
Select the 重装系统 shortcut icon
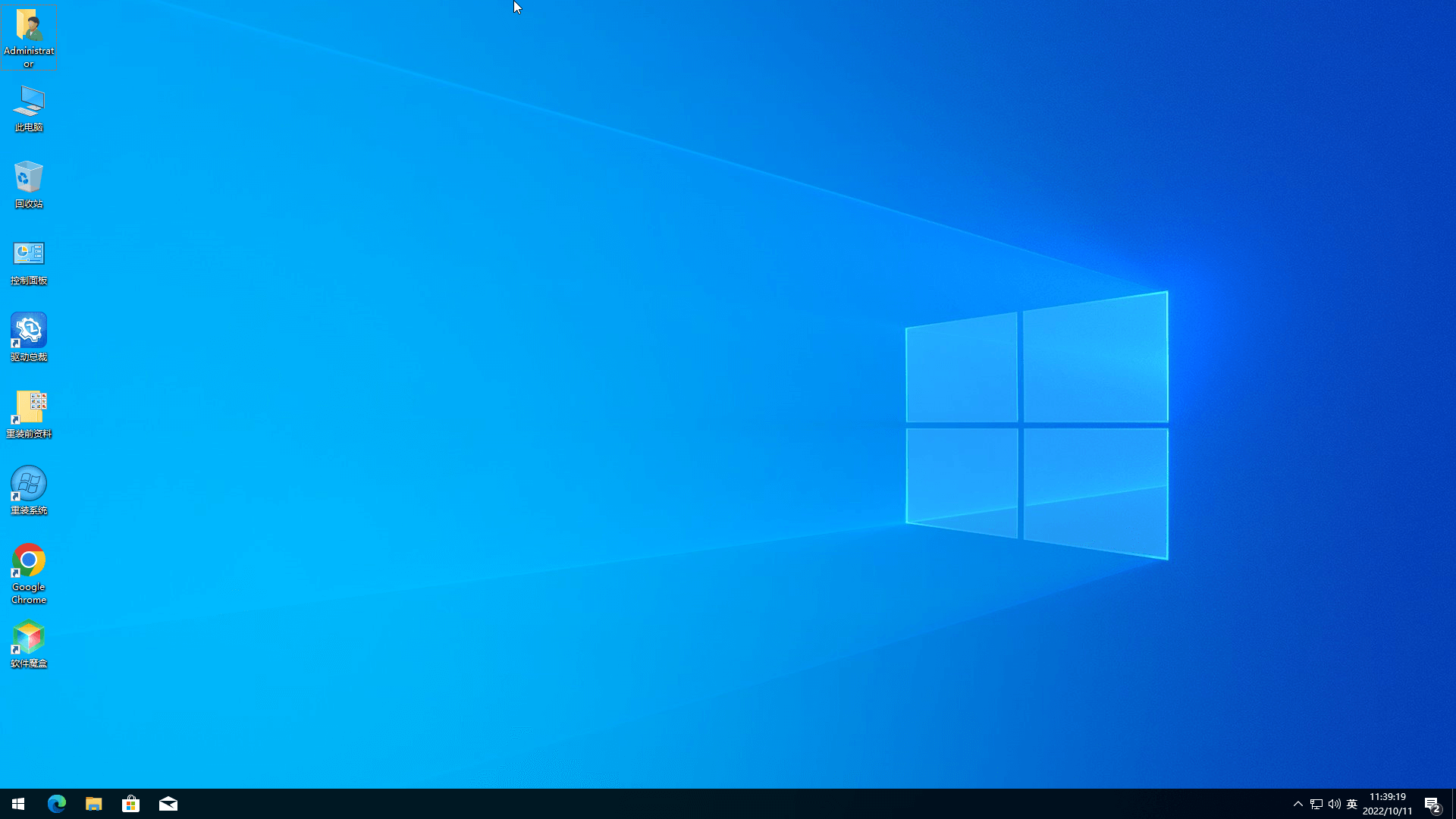click(29, 485)
